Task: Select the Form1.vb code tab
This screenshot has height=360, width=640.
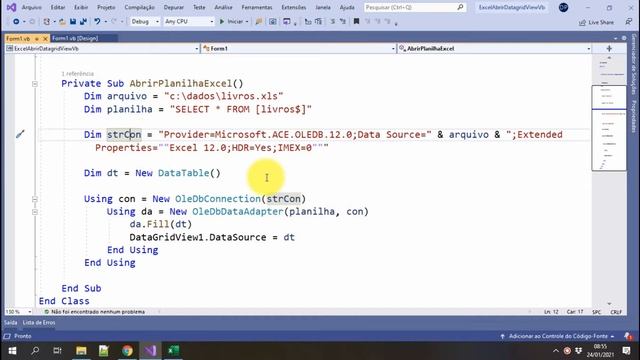Action: coord(18,38)
